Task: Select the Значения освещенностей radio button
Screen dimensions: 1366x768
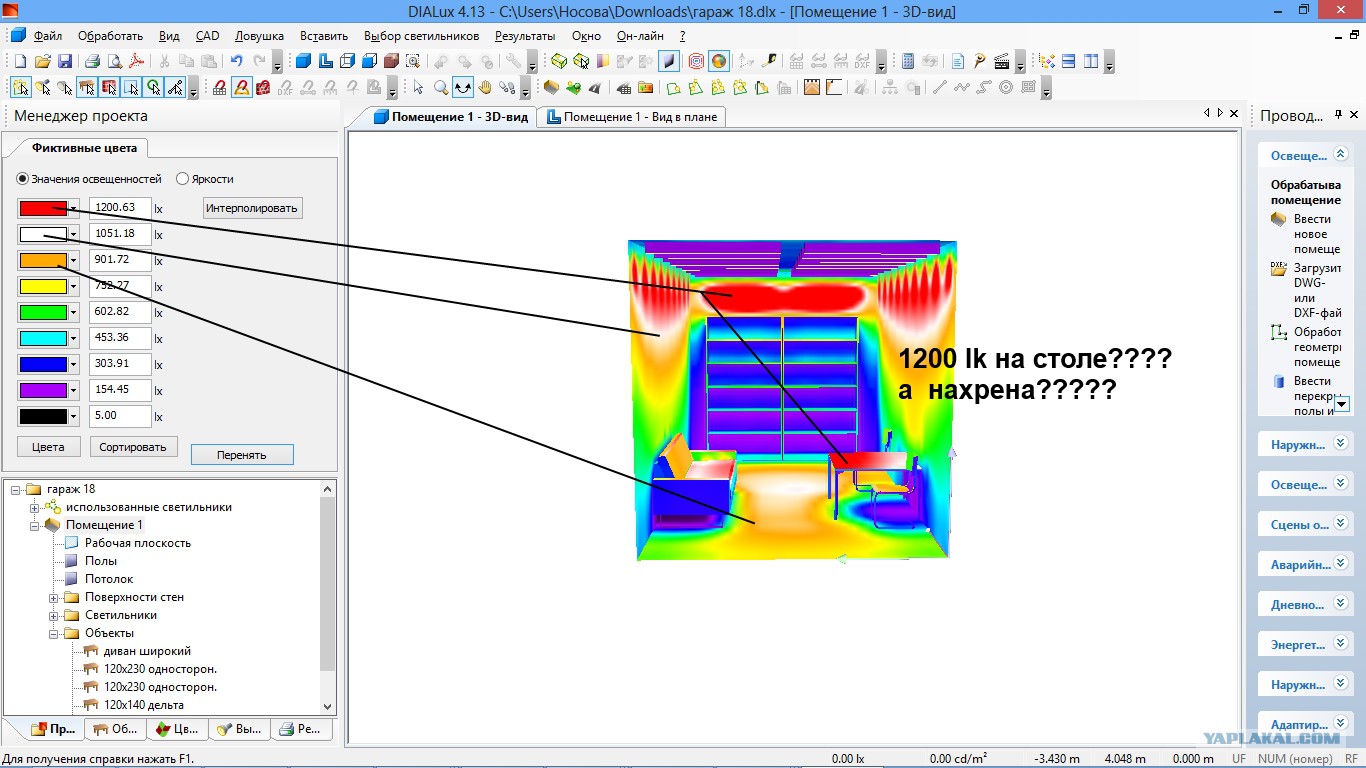Action: (23, 179)
